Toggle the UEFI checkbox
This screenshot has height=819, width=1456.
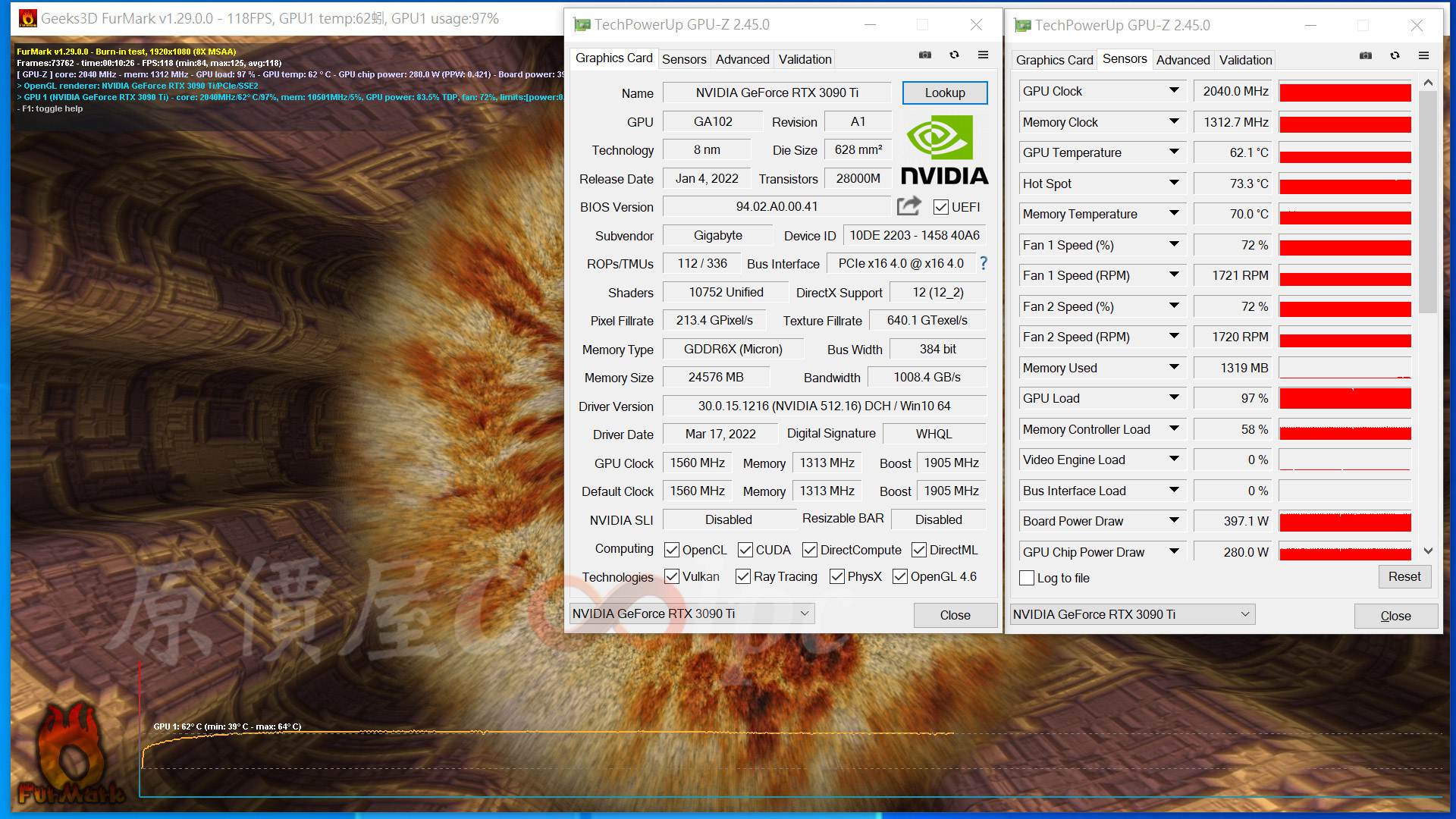941,207
